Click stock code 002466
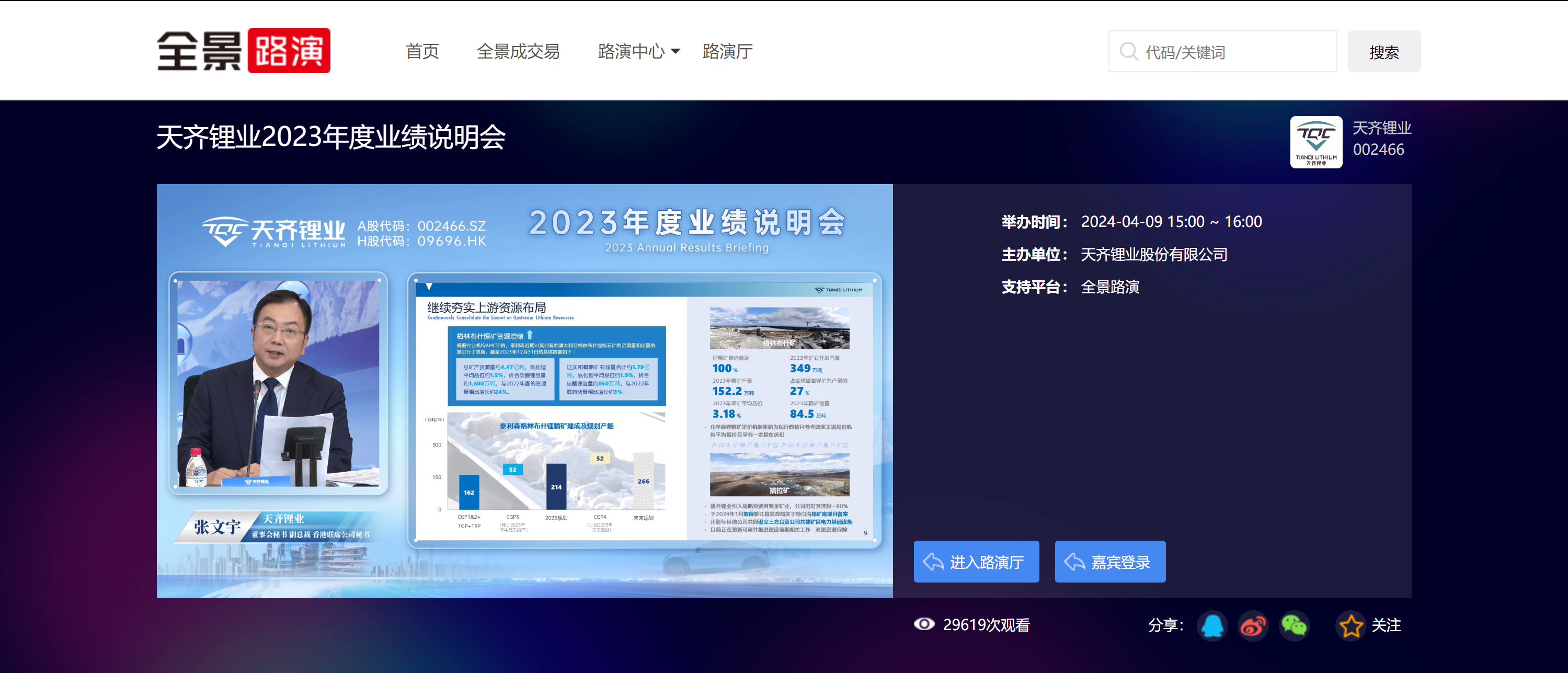Image resolution: width=1568 pixels, height=673 pixels. [x=1378, y=150]
